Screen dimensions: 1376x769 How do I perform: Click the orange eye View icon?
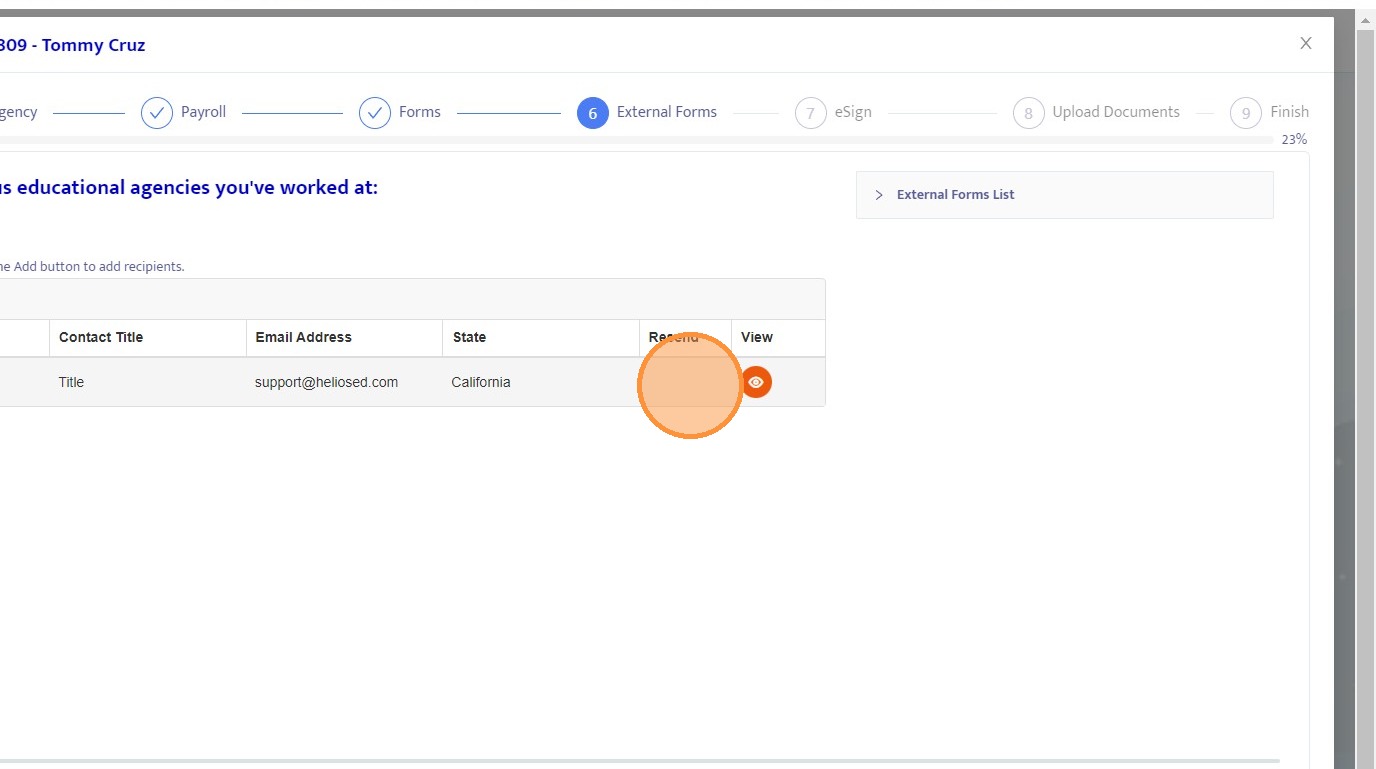(756, 382)
